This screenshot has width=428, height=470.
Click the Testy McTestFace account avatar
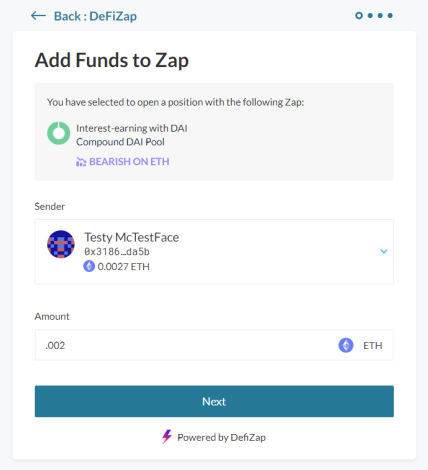[x=61, y=244]
